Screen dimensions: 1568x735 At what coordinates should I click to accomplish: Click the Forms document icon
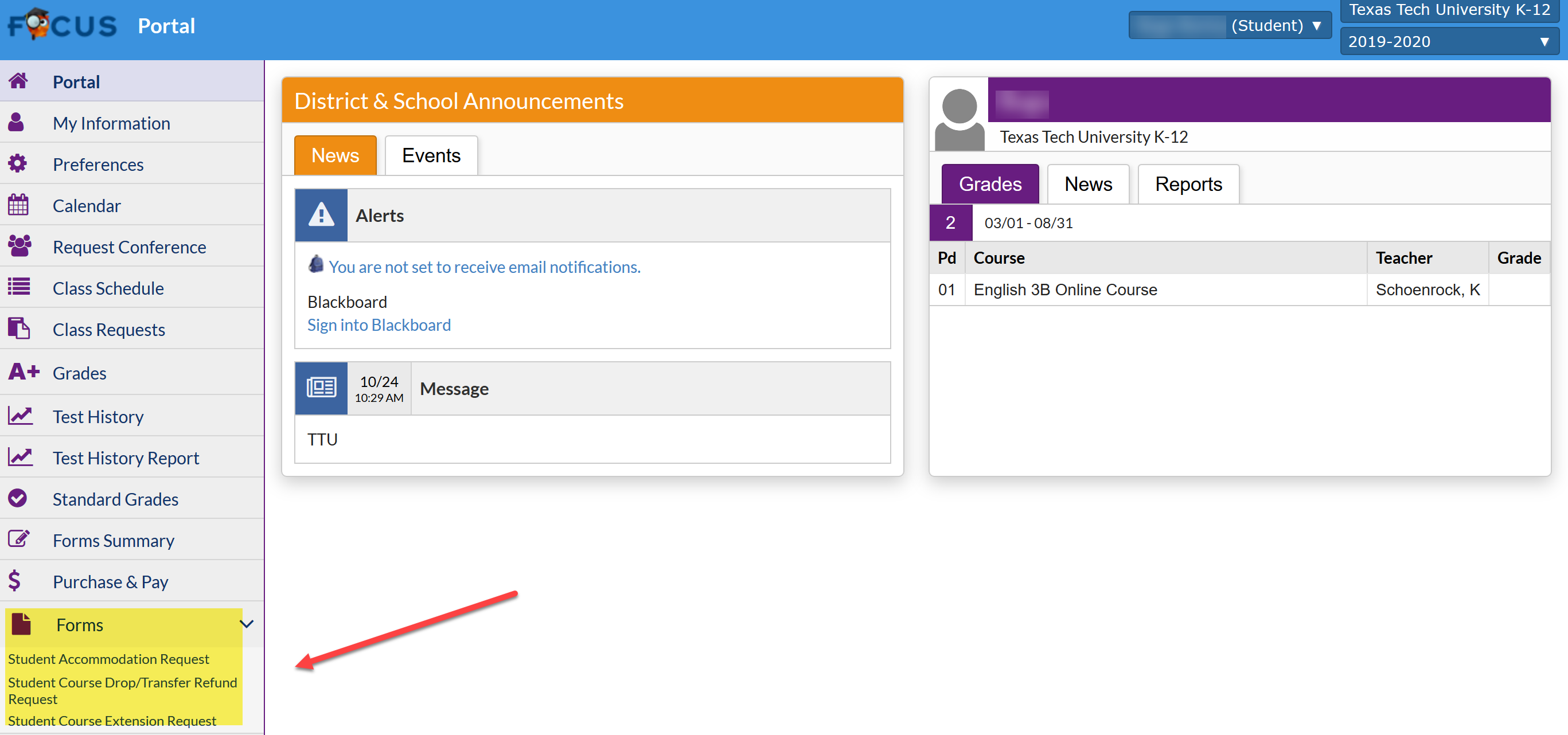(x=21, y=624)
